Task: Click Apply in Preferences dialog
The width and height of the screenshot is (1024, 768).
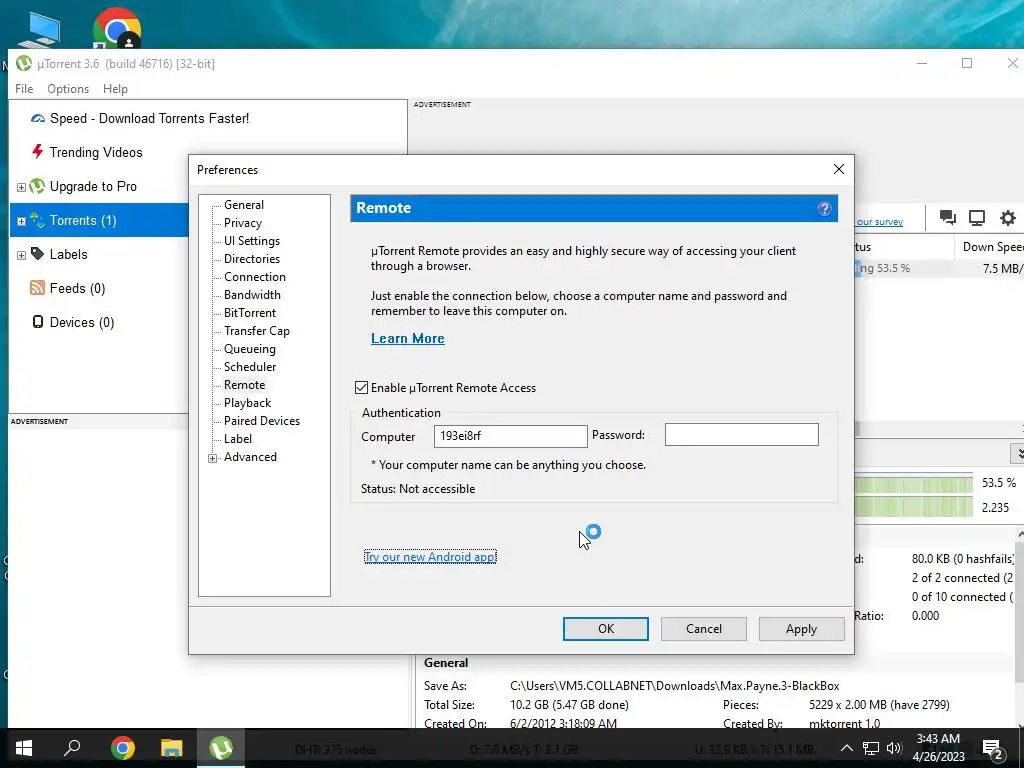Action: (x=801, y=629)
